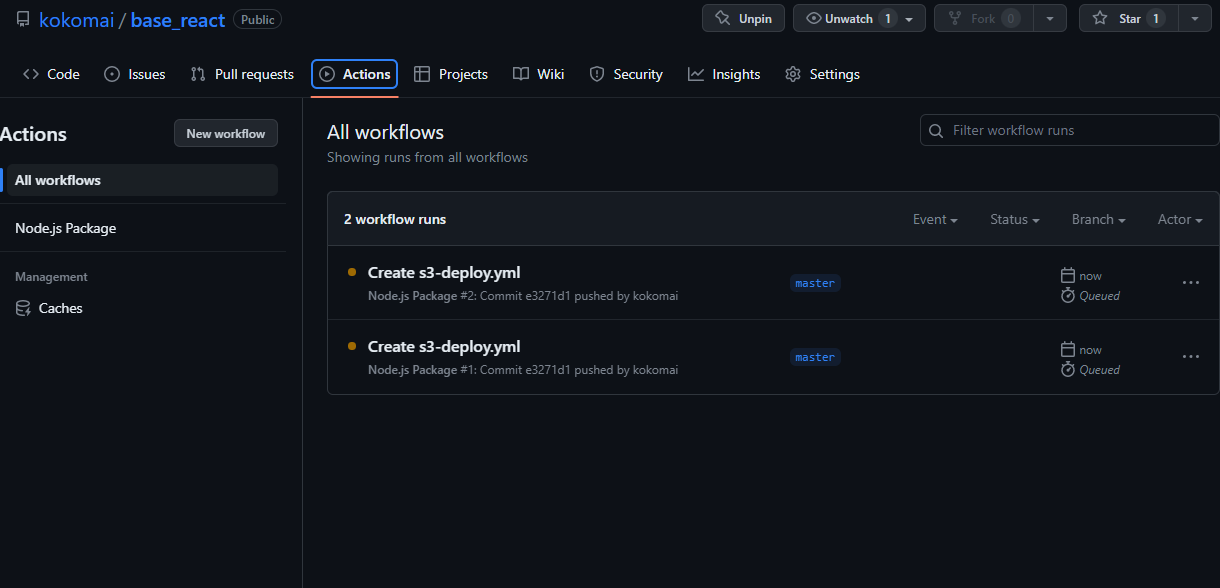
Task: Click the 'Queued' text on run #1
Action: [1099, 370]
